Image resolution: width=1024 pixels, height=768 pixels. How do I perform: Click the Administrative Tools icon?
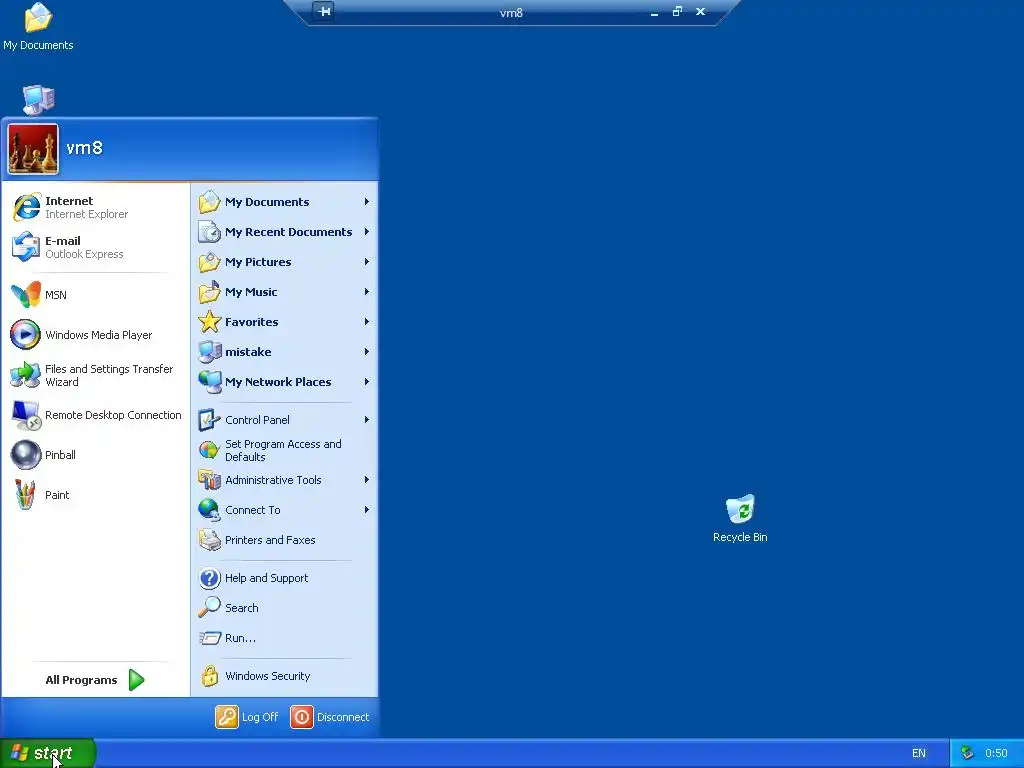210,480
